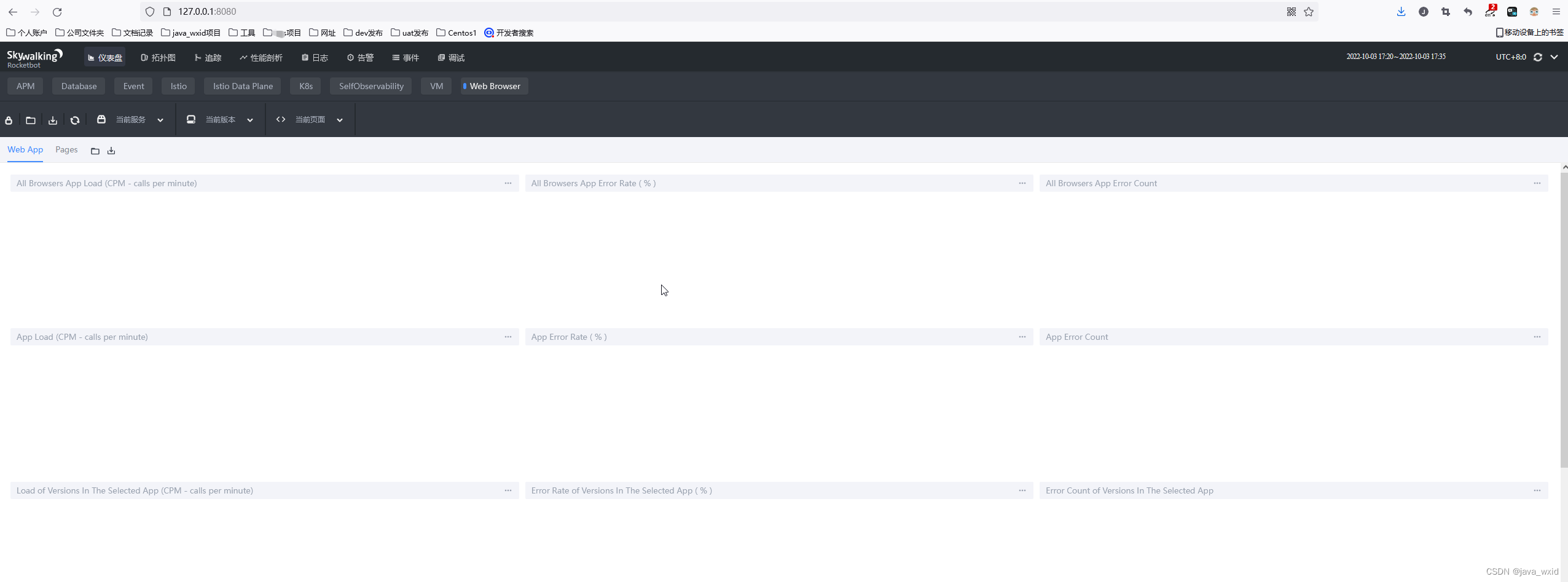The width and height of the screenshot is (1568, 582).
Task: Open the 事件 event menu
Action: coord(406,58)
